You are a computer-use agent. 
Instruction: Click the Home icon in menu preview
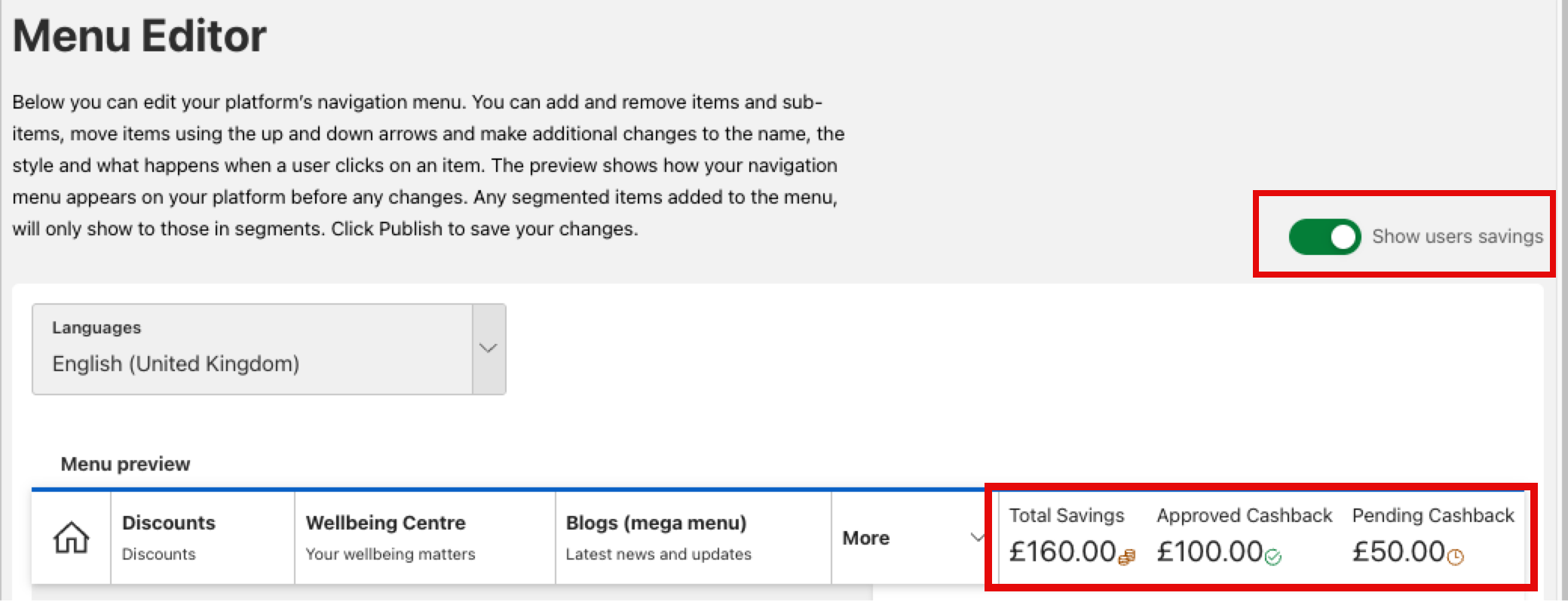point(71,538)
